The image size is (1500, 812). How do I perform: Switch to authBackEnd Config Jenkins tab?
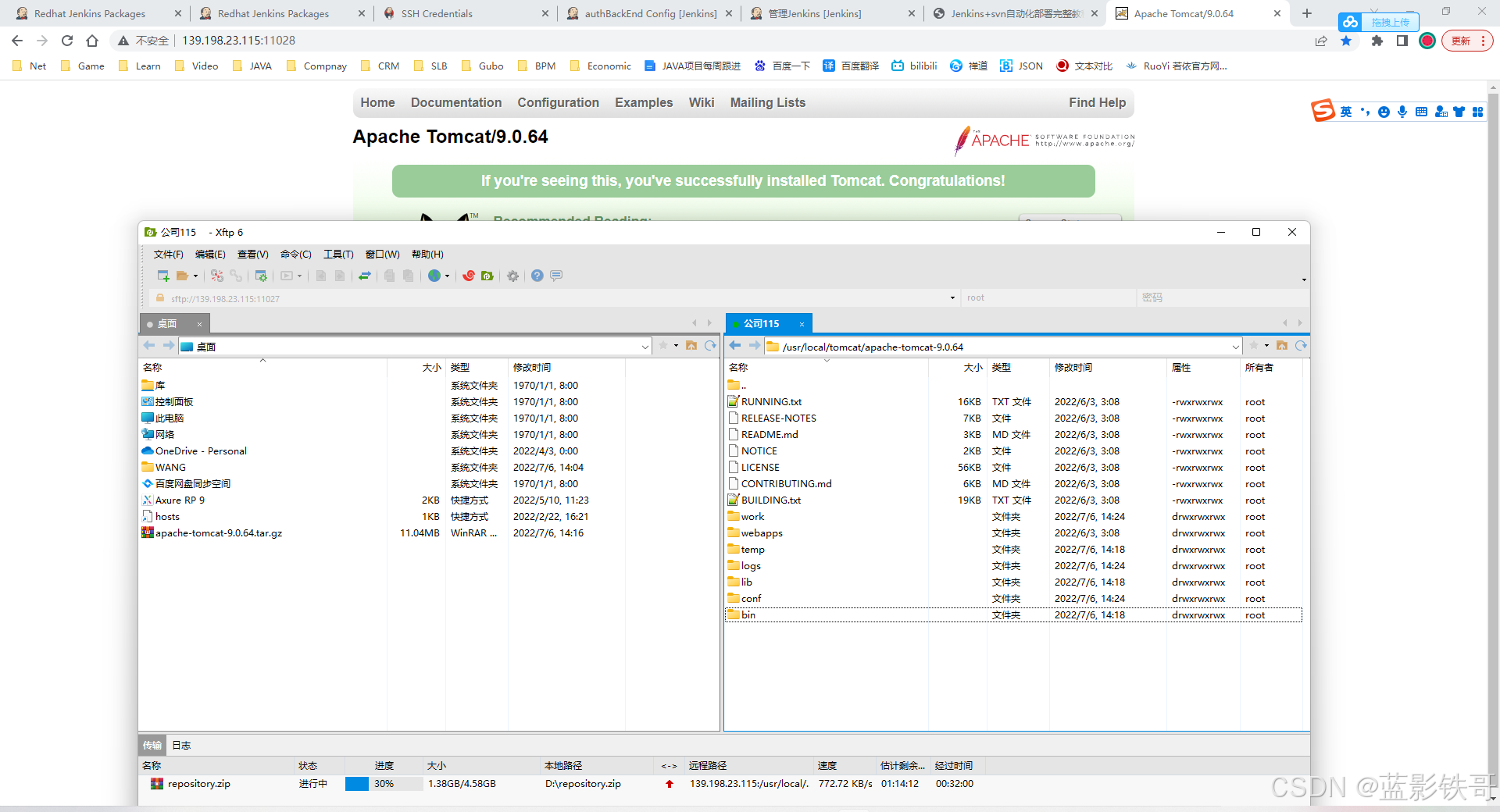tap(651, 13)
